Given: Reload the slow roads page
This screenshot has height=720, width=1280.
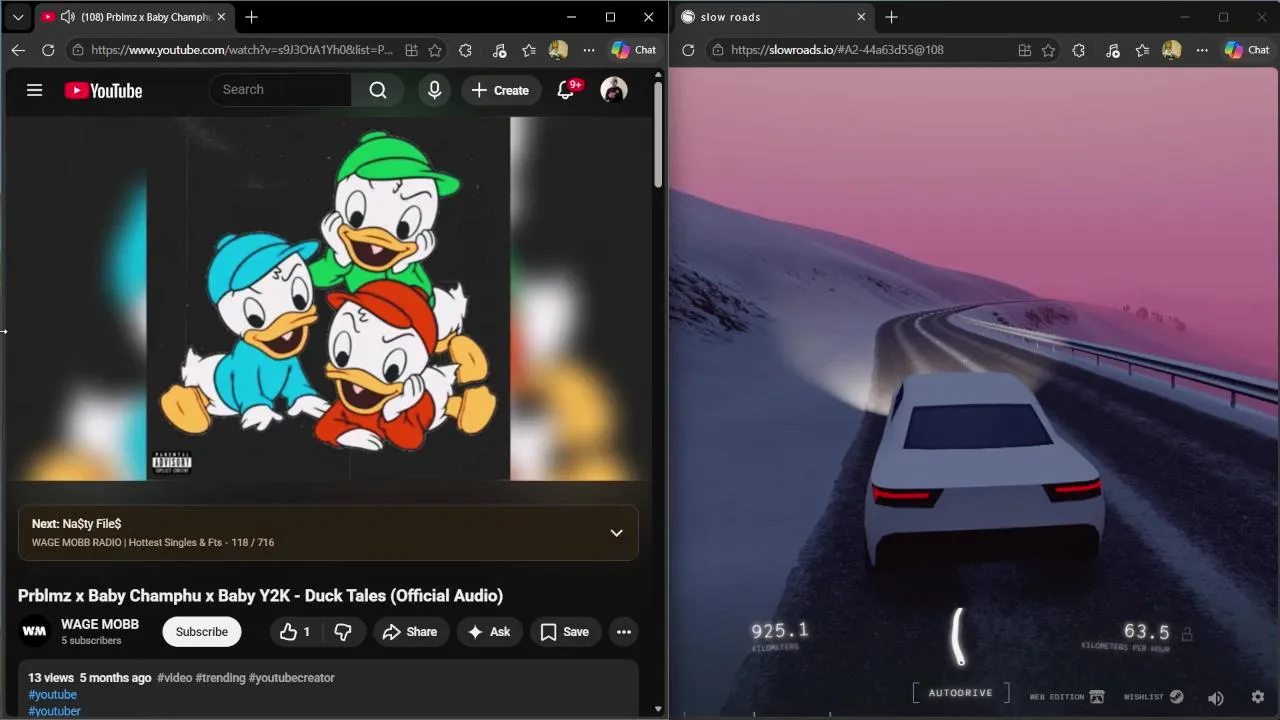Looking at the screenshot, I should pos(688,50).
